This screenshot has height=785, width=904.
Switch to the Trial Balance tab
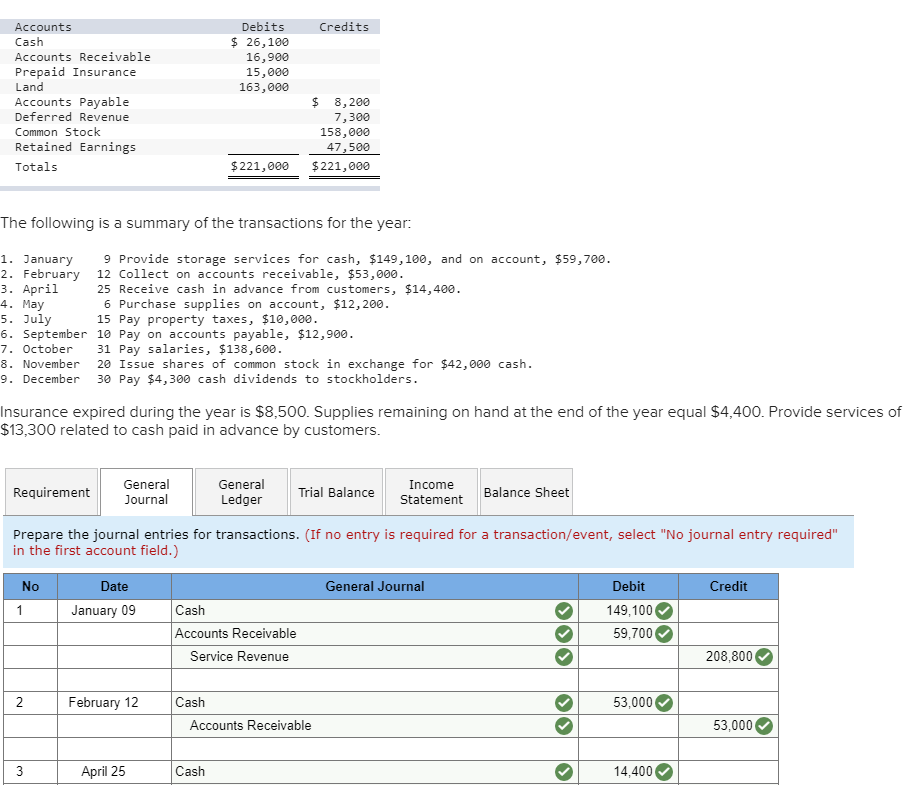(x=336, y=491)
